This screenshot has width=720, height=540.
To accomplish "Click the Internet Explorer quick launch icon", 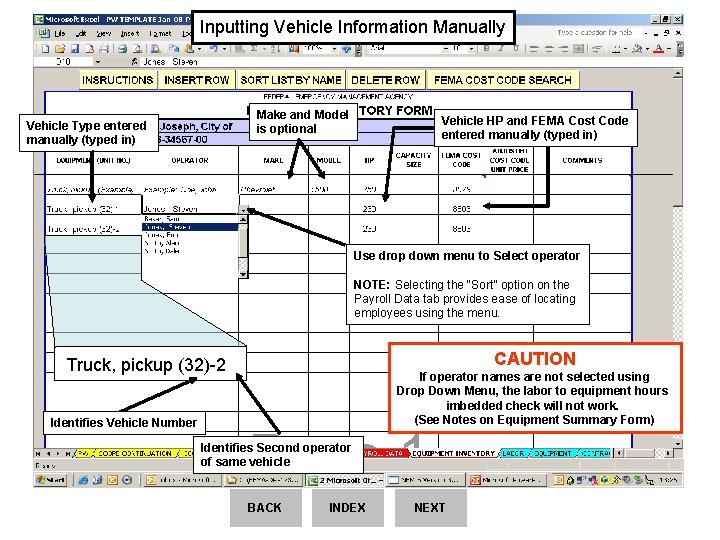I will click(x=83, y=480).
